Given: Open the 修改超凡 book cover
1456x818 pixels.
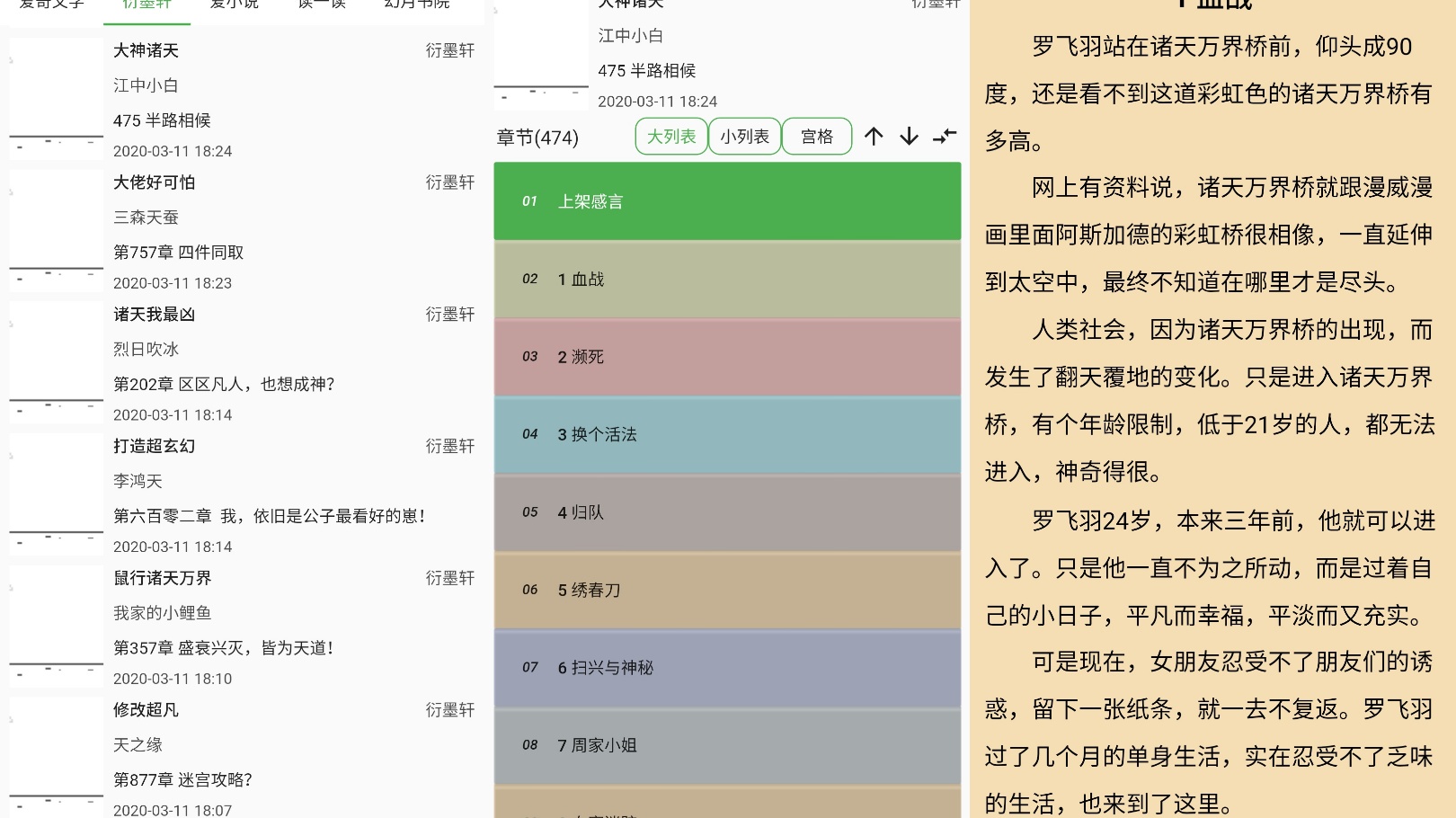Looking at the screenshot, I should click(56, 758).
